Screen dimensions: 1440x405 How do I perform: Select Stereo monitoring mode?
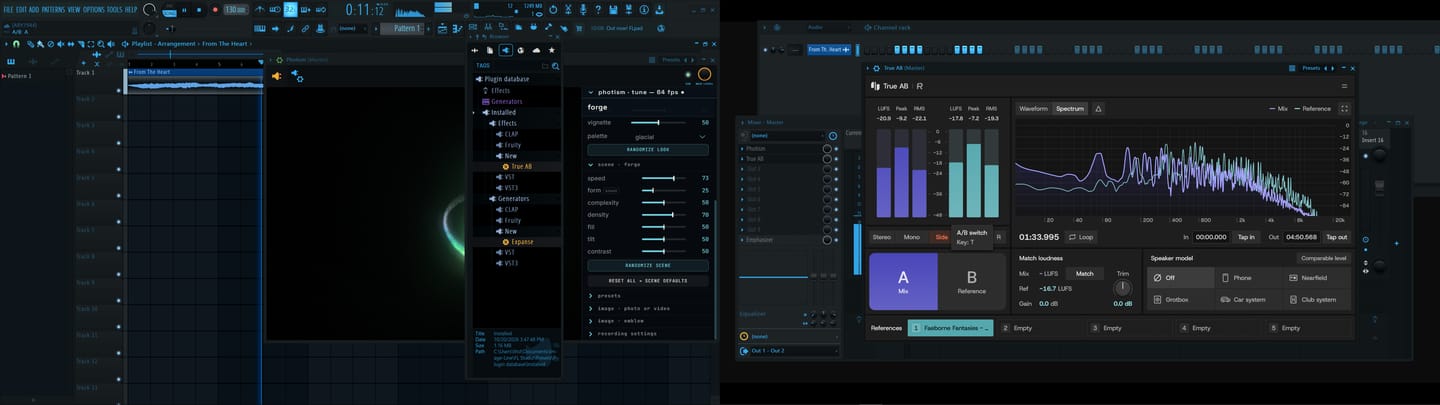[x=881, y=237]
